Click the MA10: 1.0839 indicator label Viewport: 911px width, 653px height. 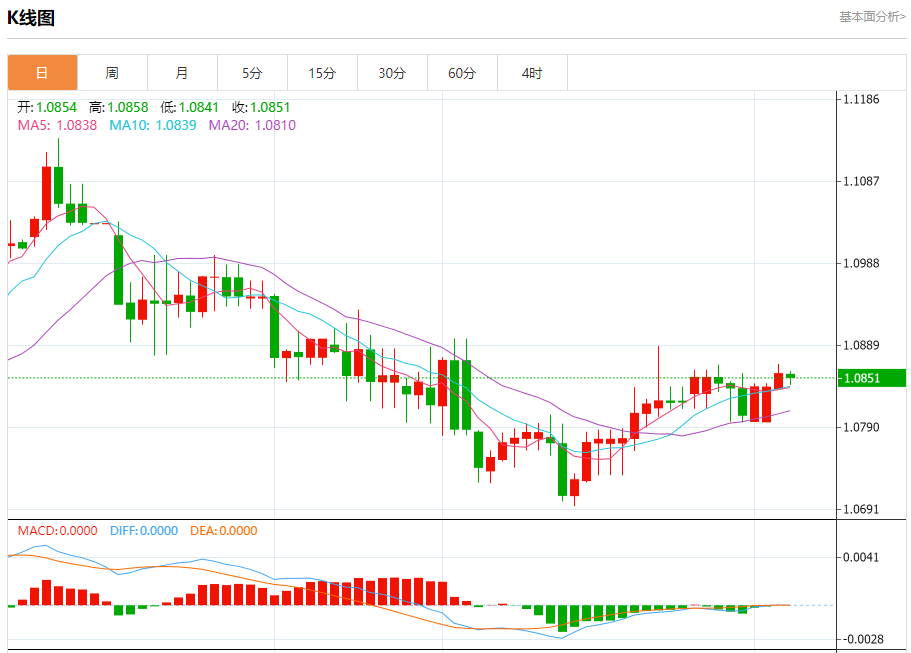point(153,125)
